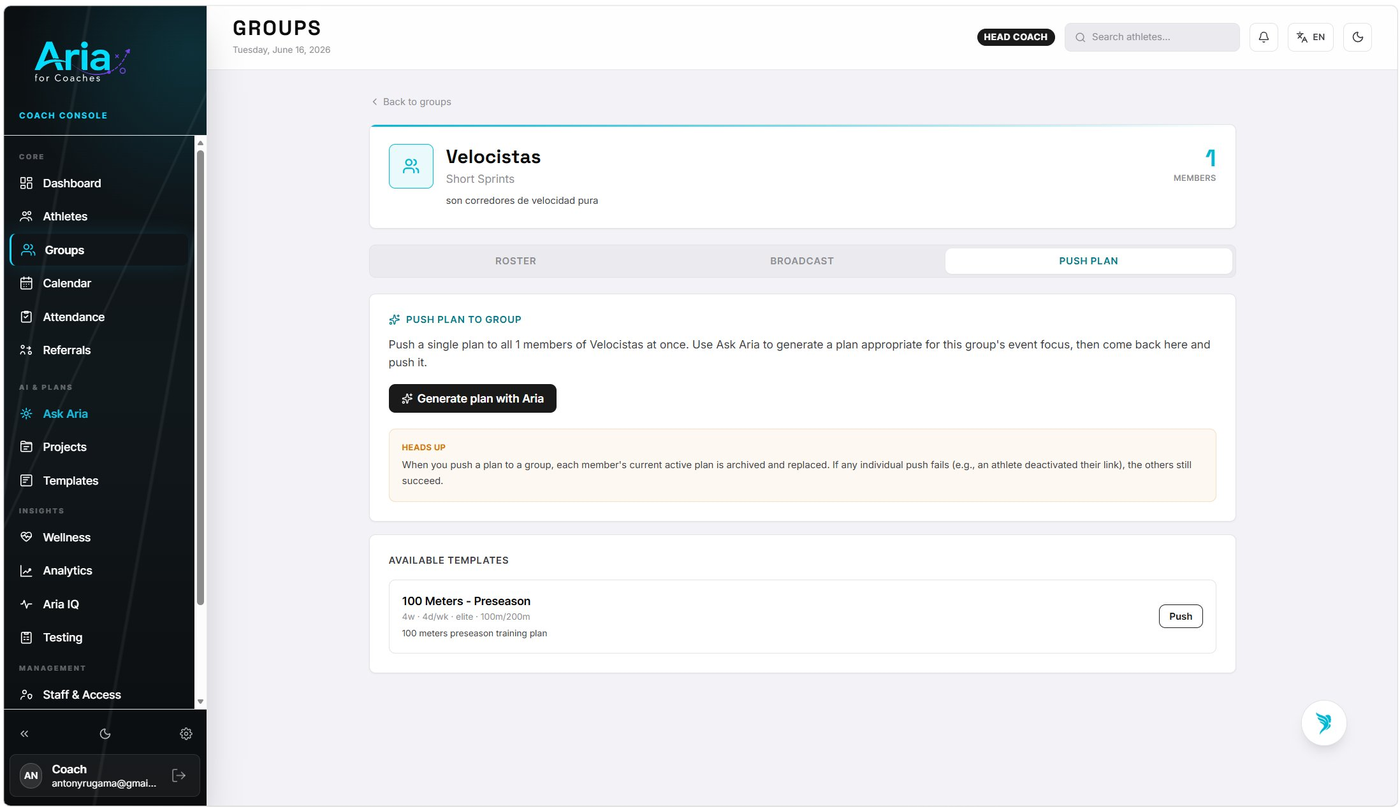Switch to the Broadcast tab
Screen dimensions: 1400x807
802,261
